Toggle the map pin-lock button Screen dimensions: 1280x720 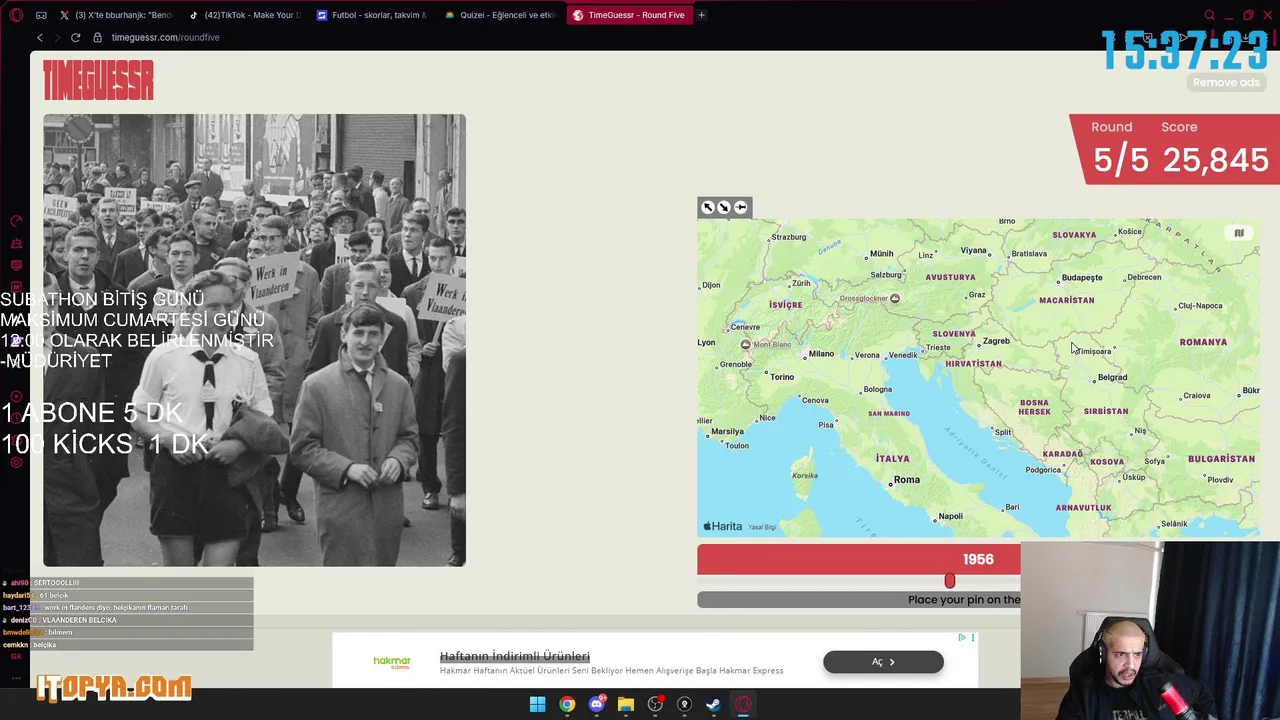point(741,207)
